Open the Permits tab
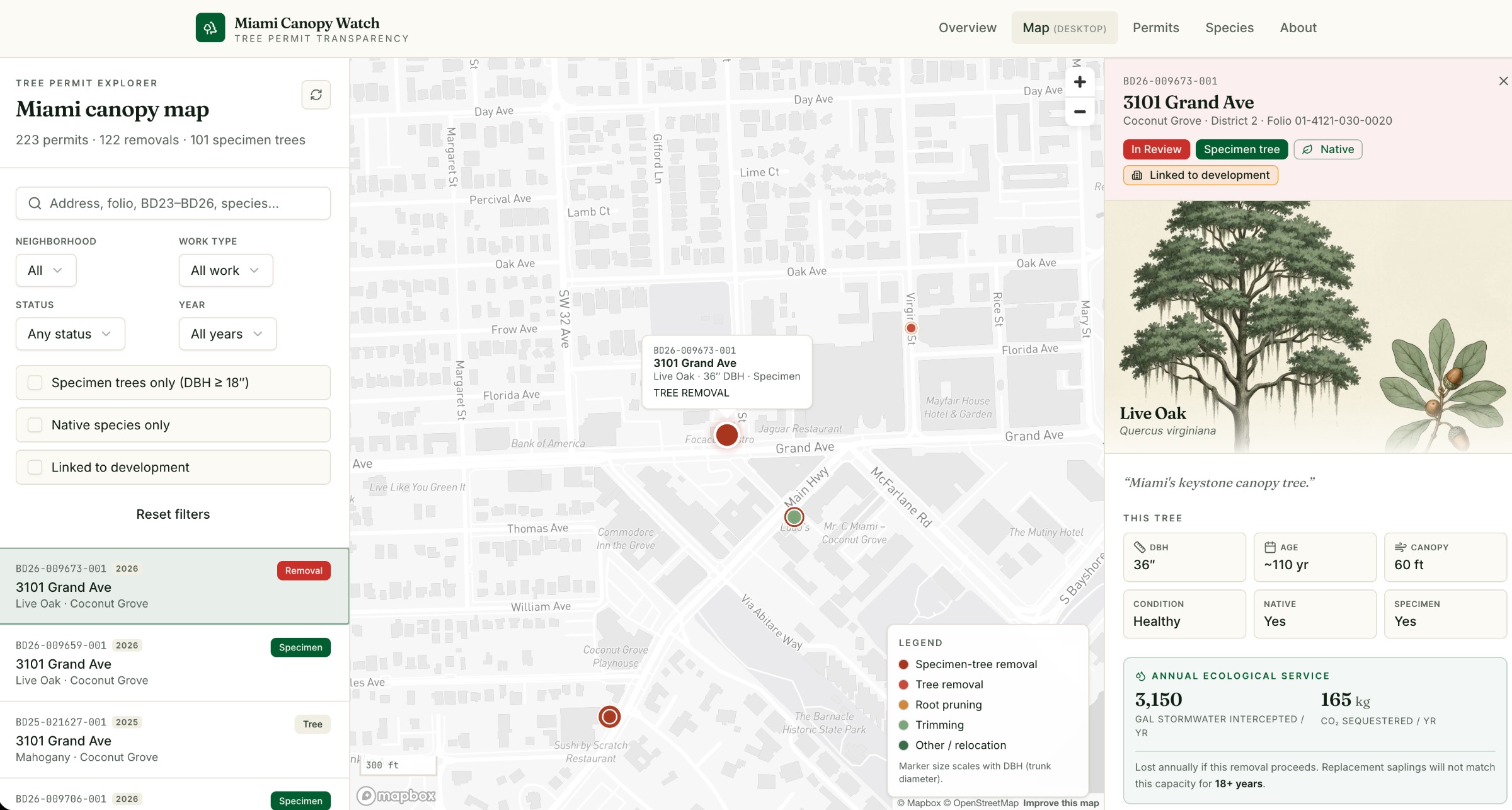The image size is (1512, 810). 1155,28
